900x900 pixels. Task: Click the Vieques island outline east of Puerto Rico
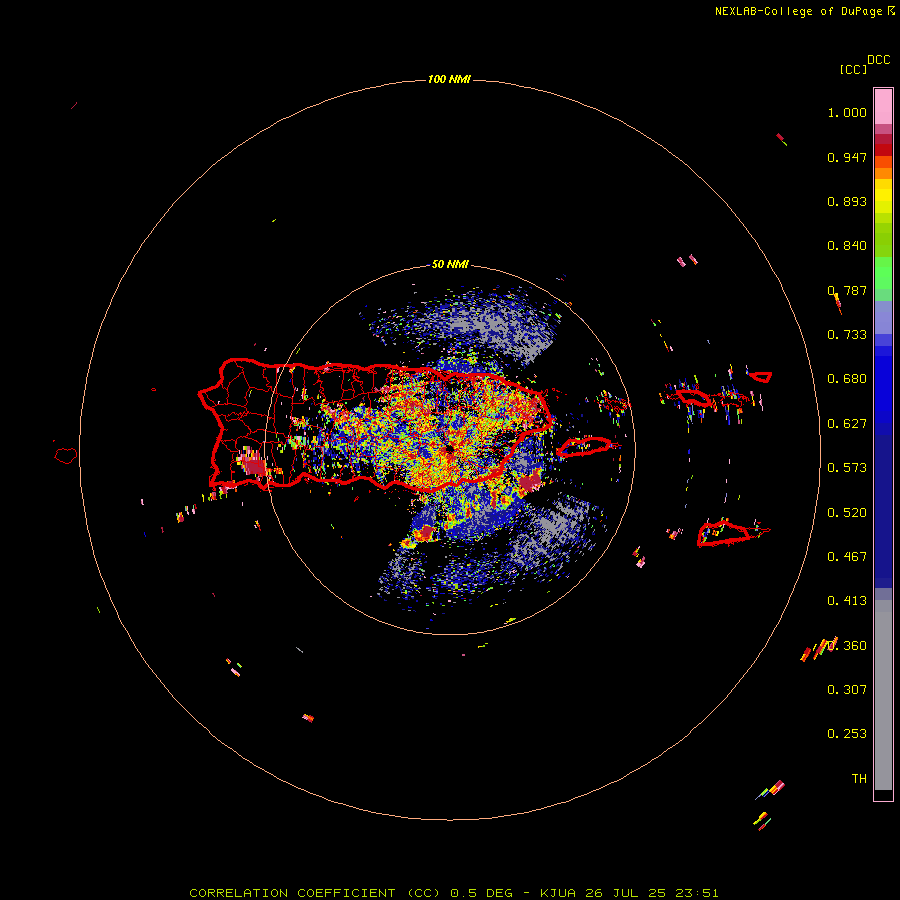(584, 447)
